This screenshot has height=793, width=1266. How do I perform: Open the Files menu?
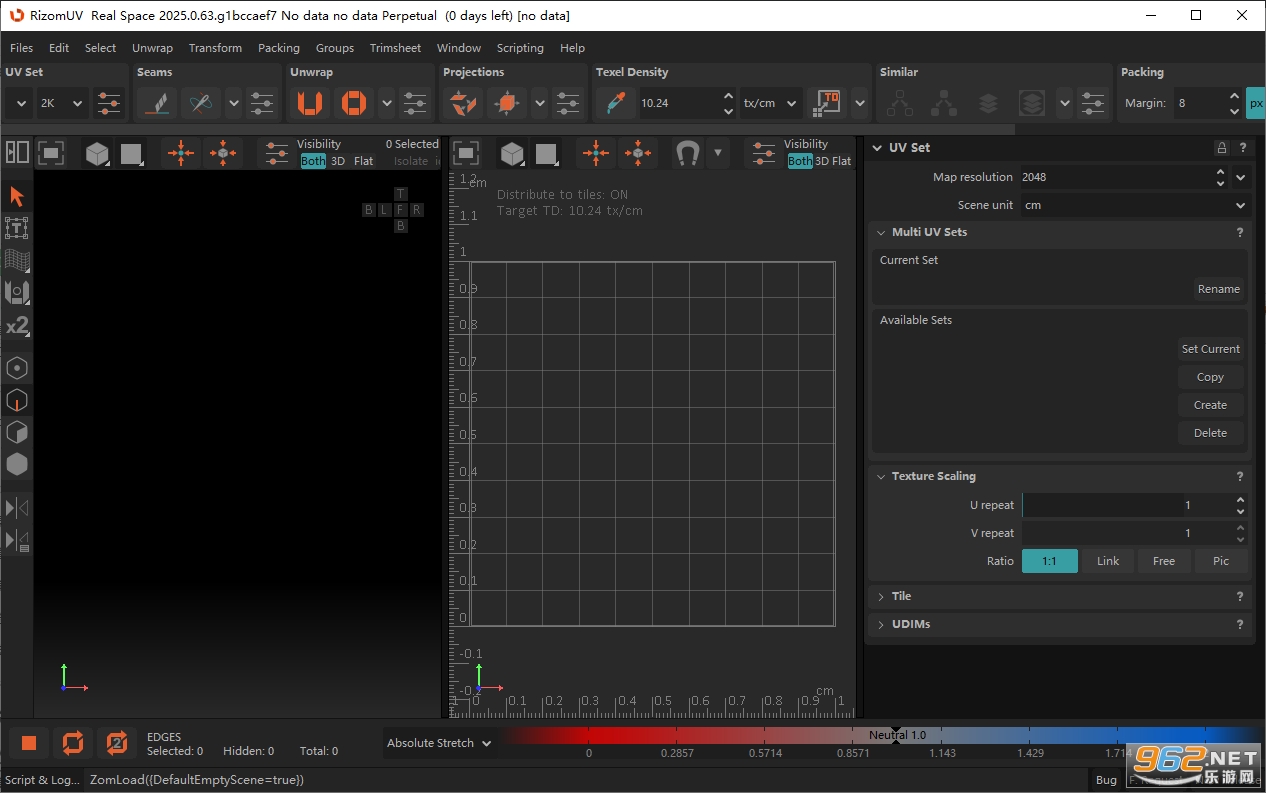click(21, 48)
